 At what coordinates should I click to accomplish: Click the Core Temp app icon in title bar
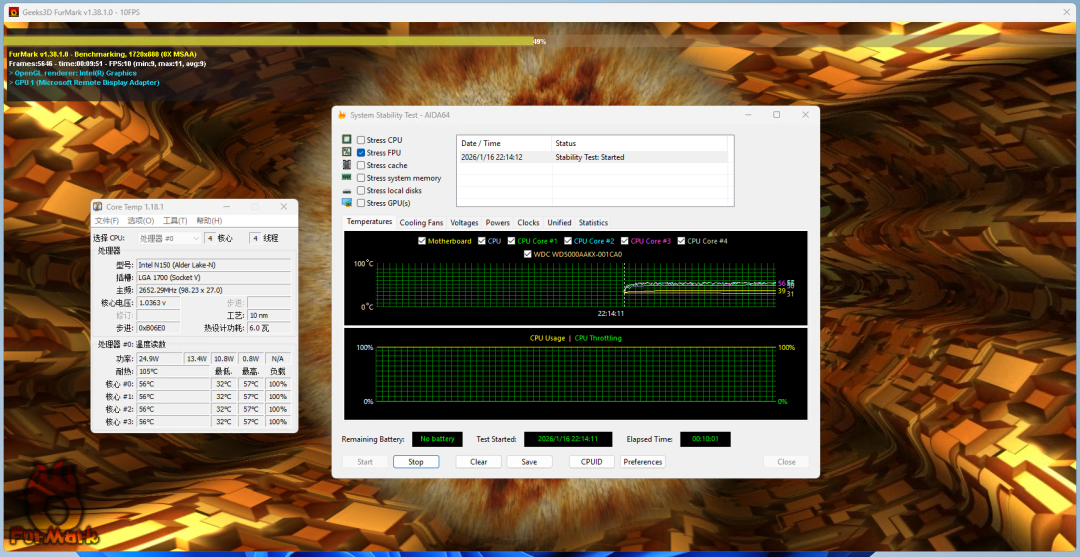[x=98, y=206]
